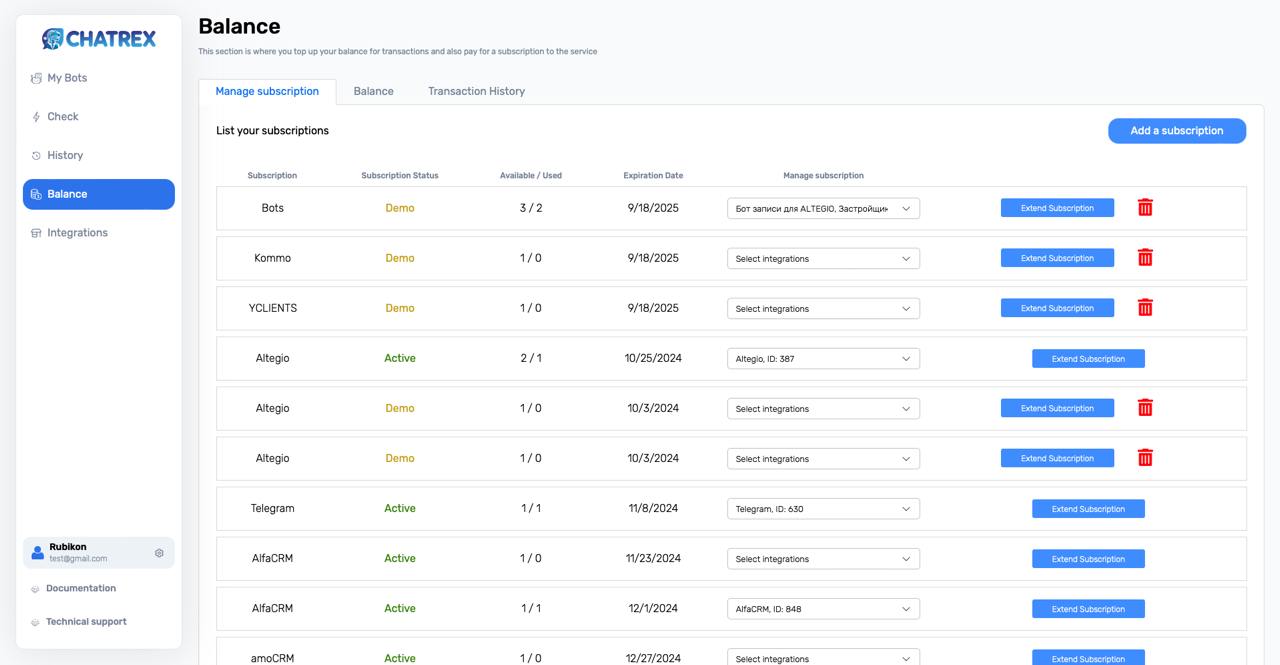The height and width of the screenshot is (665, 1280).
Task: Click List your subscriptions heading
Action: (272, 131)
